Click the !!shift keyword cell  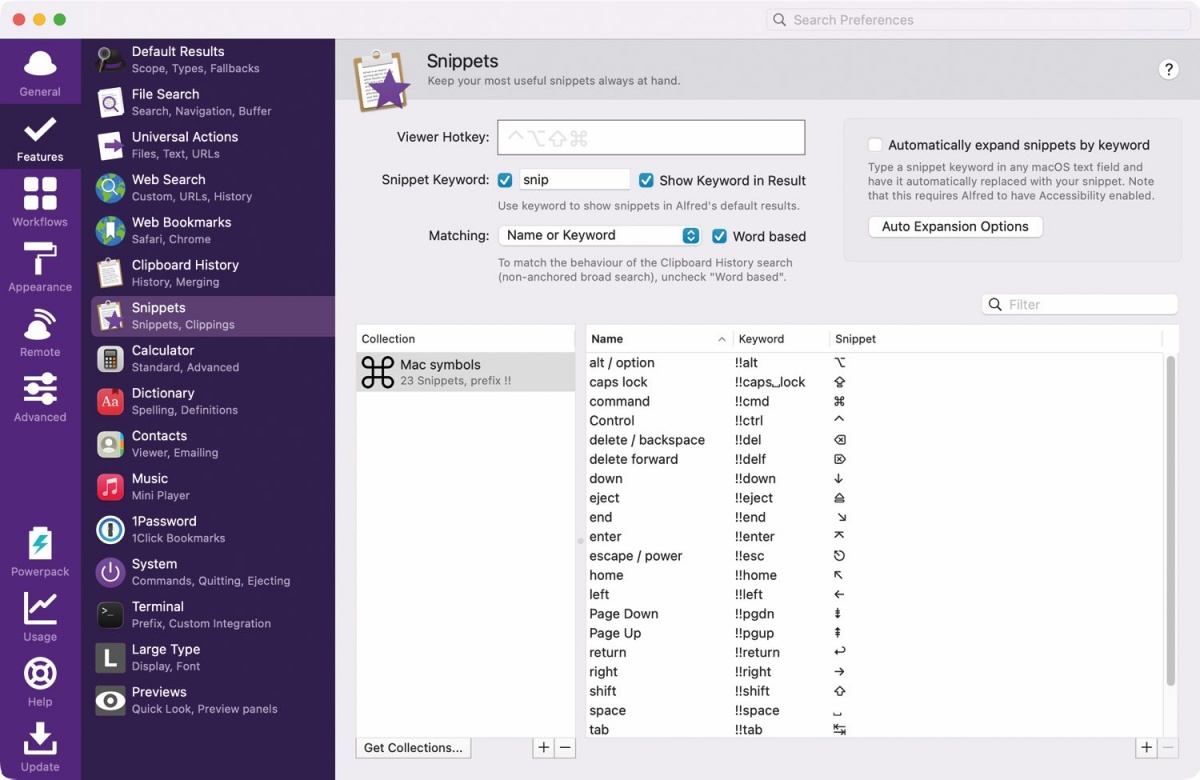[752, 691]
